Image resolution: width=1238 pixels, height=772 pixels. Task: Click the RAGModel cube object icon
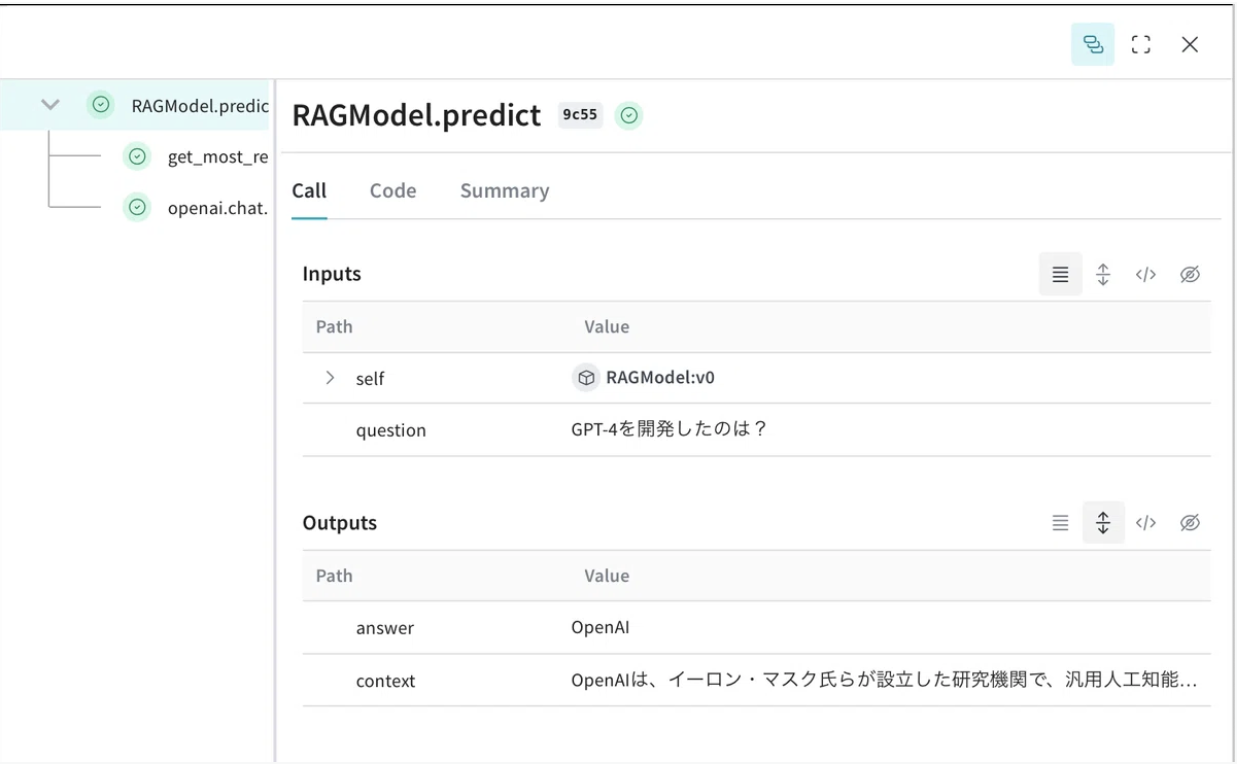click(x=586, y=378)
